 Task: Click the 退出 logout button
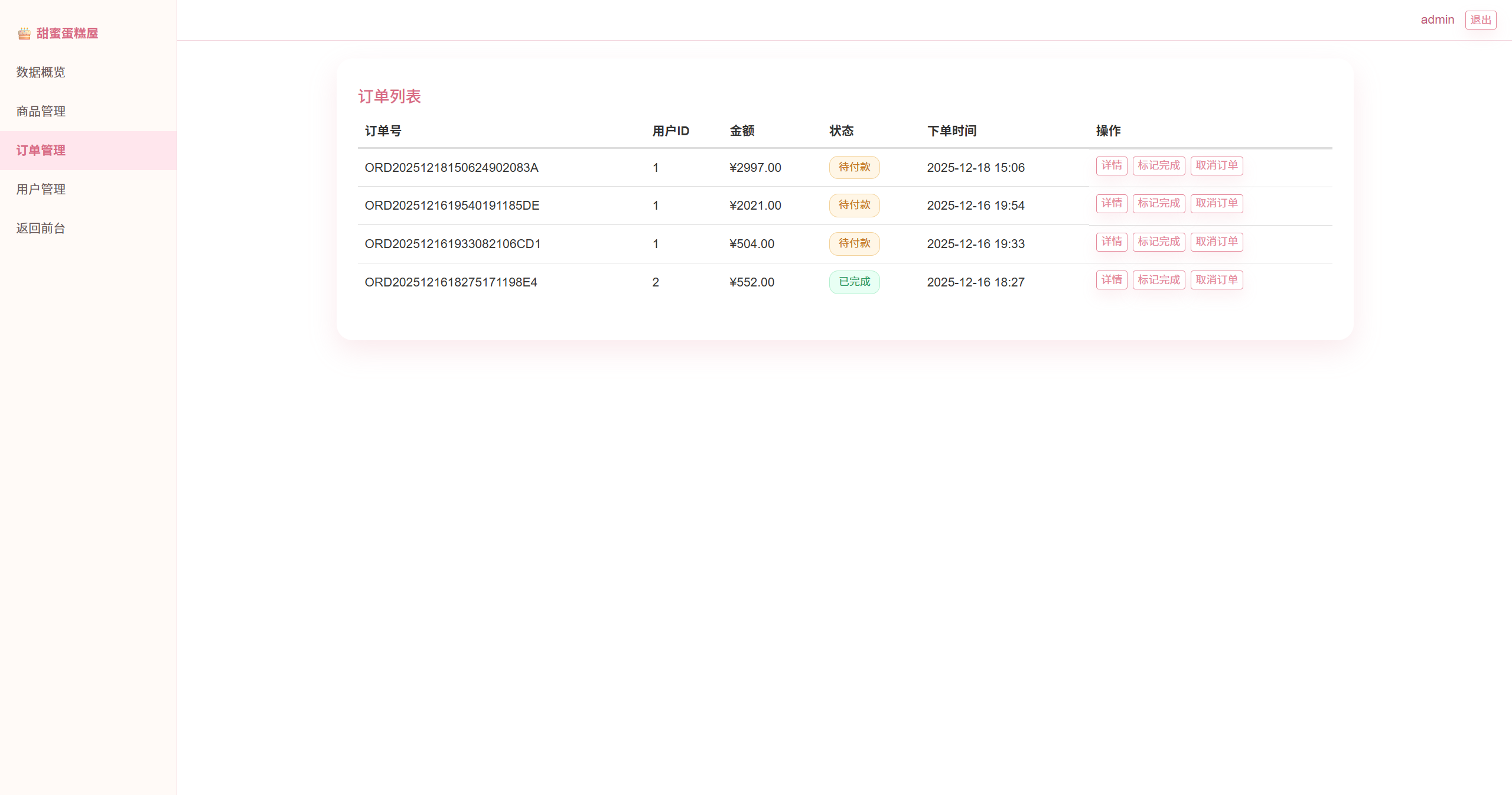click(x=1480, y=20)
